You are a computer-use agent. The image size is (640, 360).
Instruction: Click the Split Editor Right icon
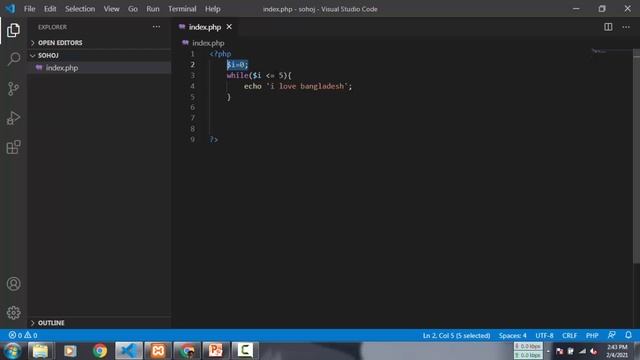(608, 27)
